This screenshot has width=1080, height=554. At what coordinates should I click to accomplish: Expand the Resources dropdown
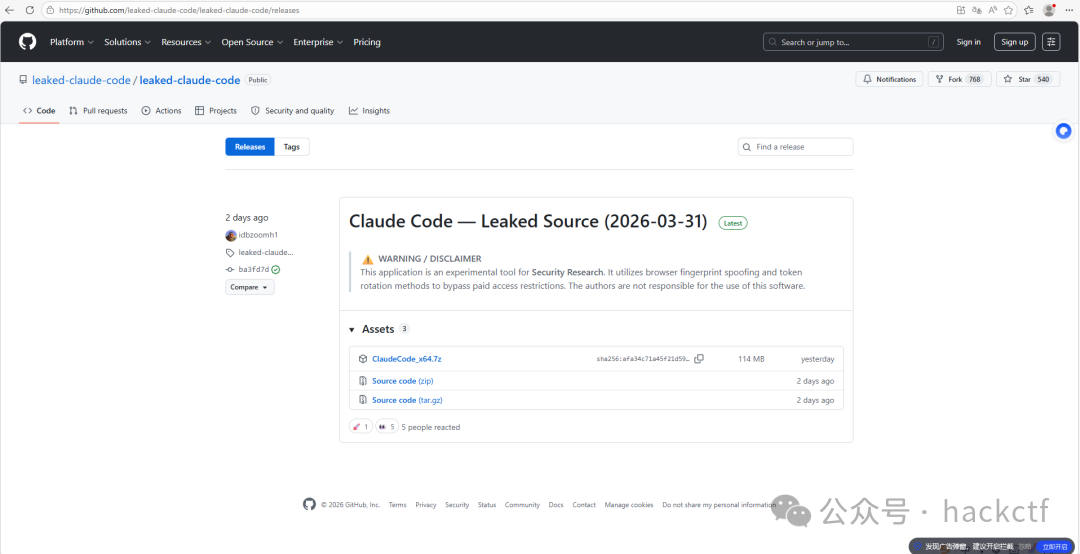point(186,42)
